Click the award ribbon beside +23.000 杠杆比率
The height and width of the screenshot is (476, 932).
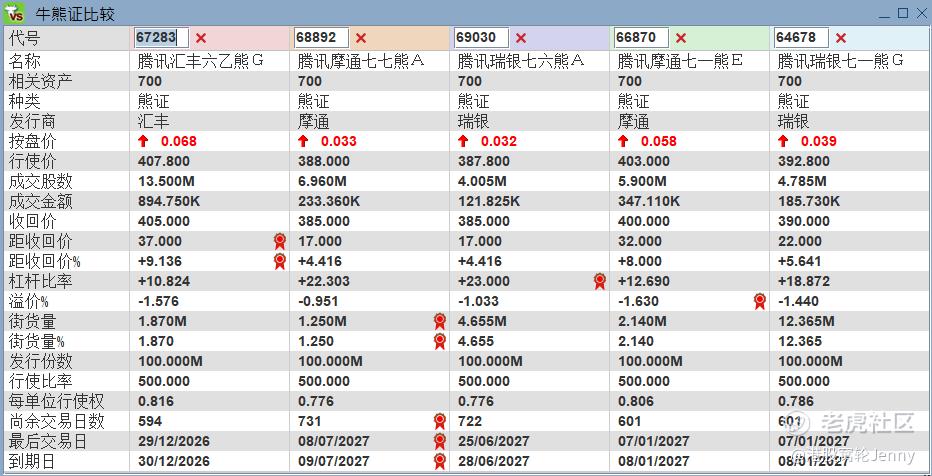pyautogui.click(x=600, y=281)
